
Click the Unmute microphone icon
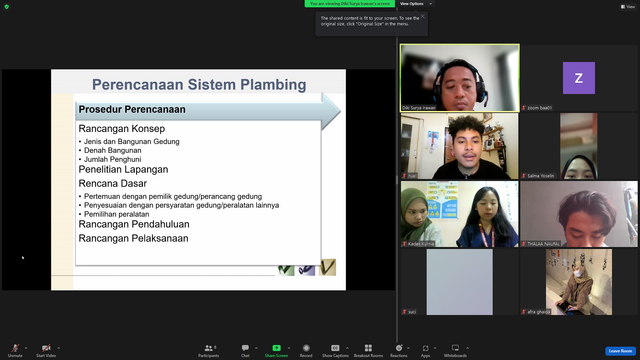pos(15,348)
